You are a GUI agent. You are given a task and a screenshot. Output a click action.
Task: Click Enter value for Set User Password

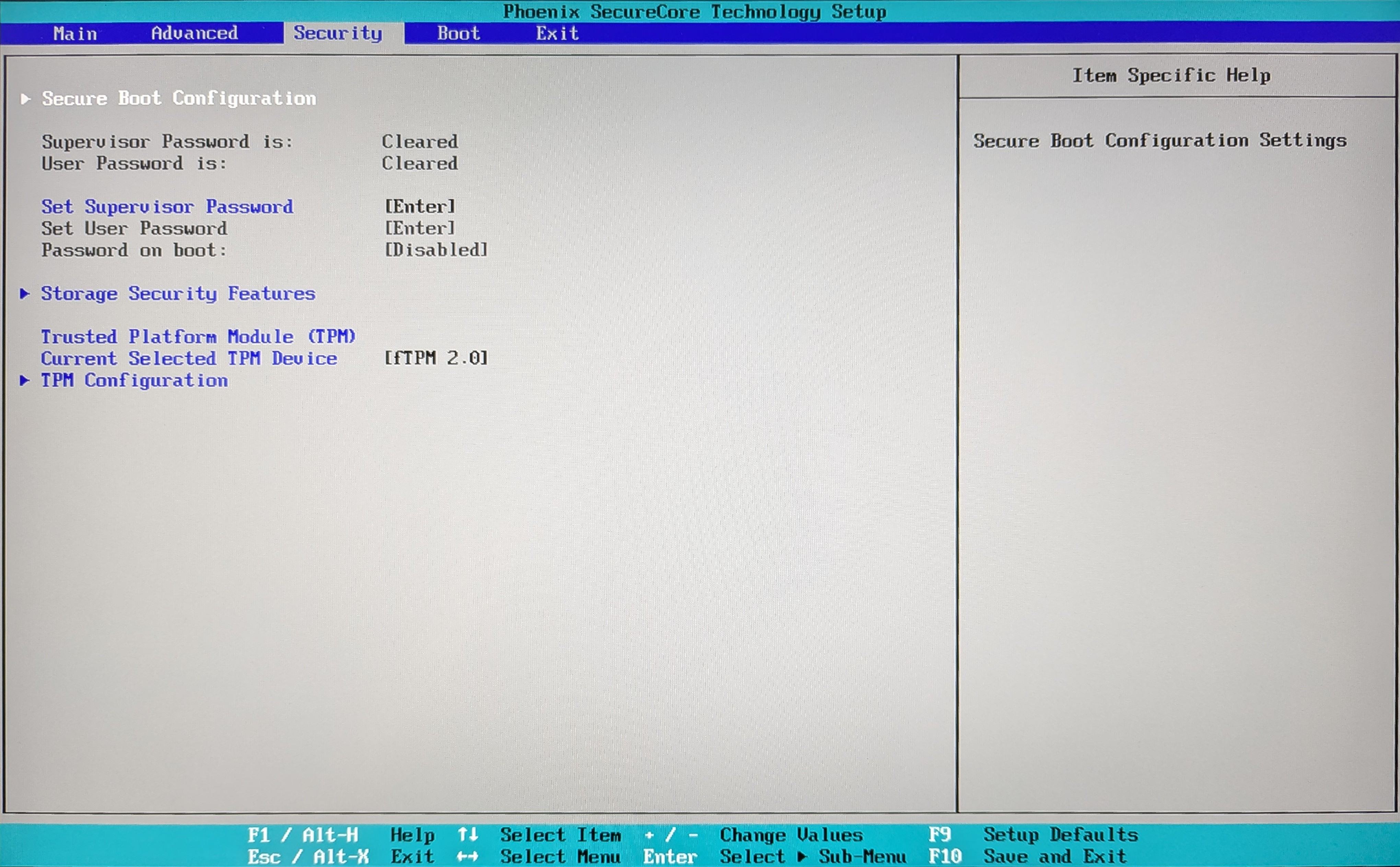[420, 228]
